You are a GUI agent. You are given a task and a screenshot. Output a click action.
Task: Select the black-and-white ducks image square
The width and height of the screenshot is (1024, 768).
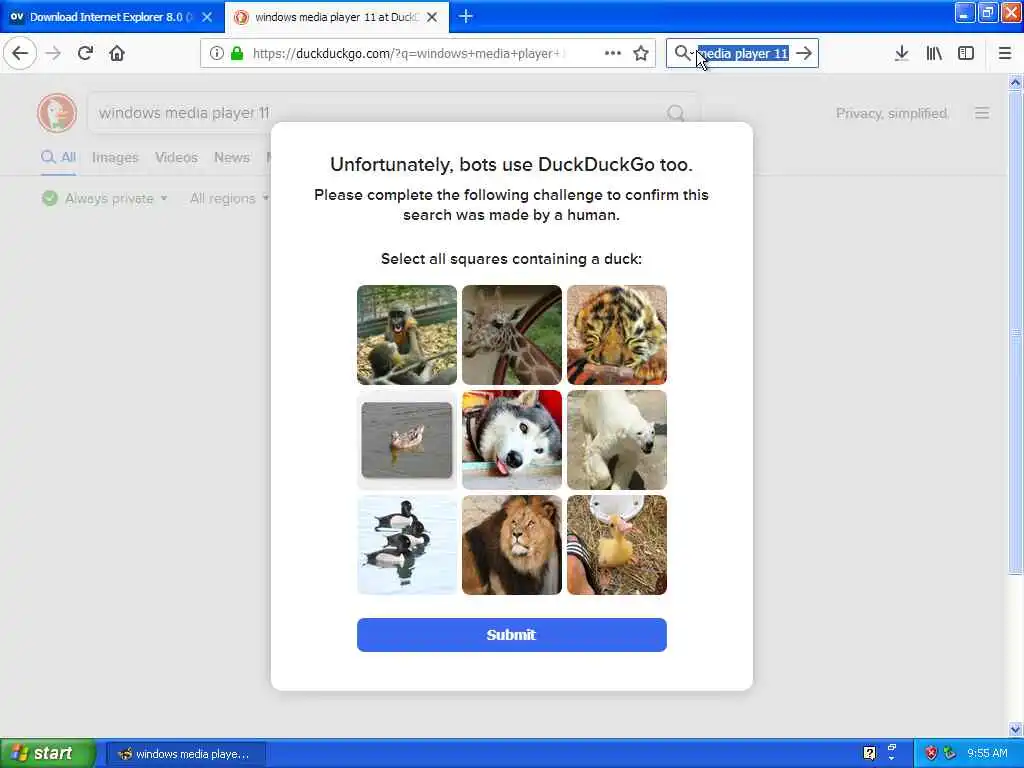(x=407, y=545)
